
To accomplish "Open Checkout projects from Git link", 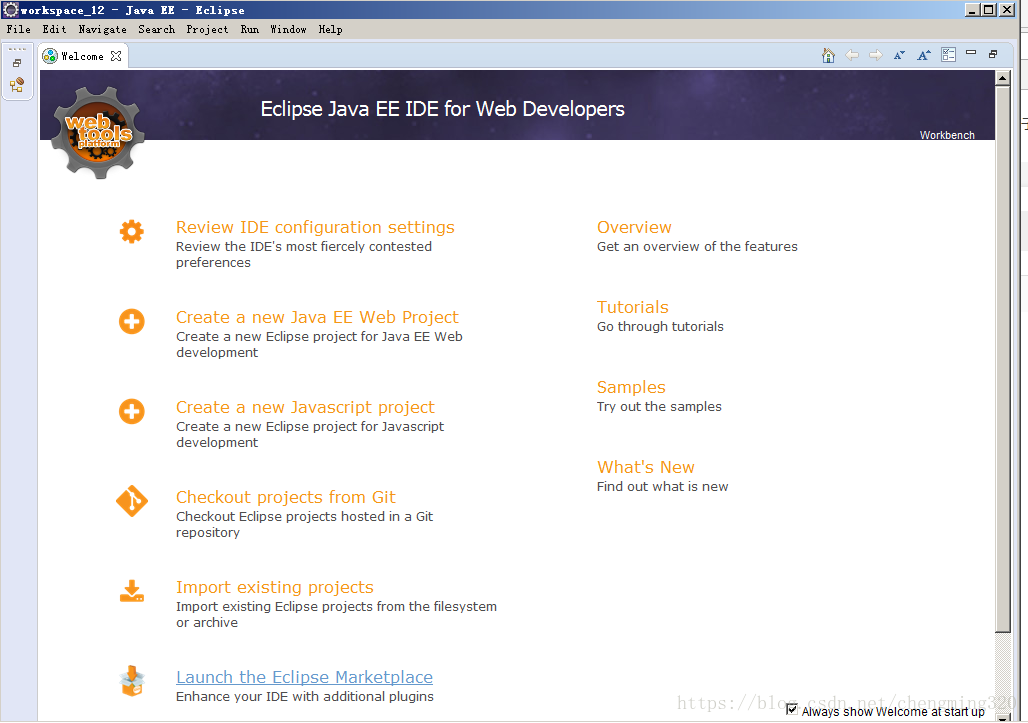I will pyautogui.click(x=285, y=498).
